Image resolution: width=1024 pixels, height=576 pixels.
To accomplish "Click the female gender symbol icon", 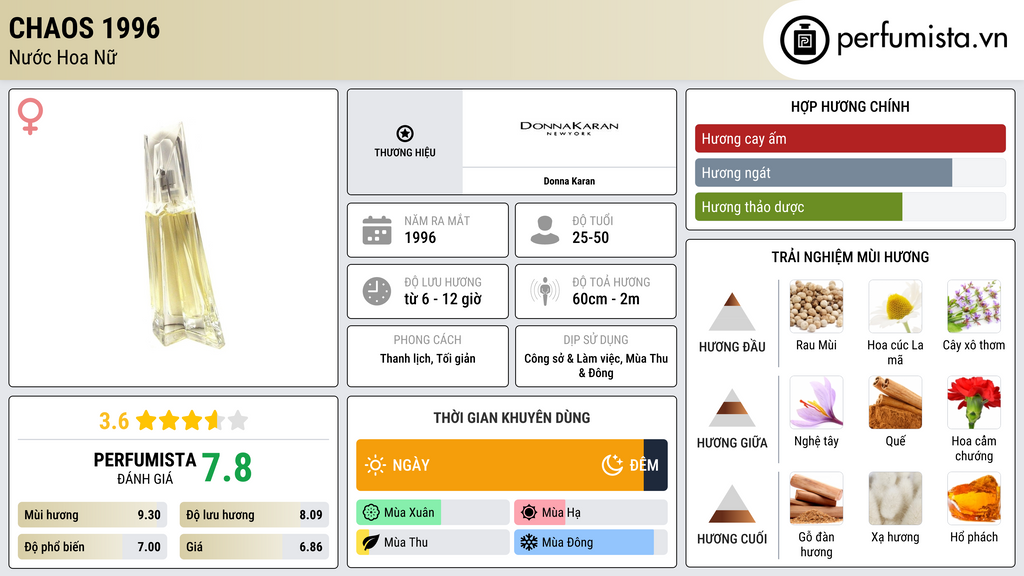I will 30,115.
